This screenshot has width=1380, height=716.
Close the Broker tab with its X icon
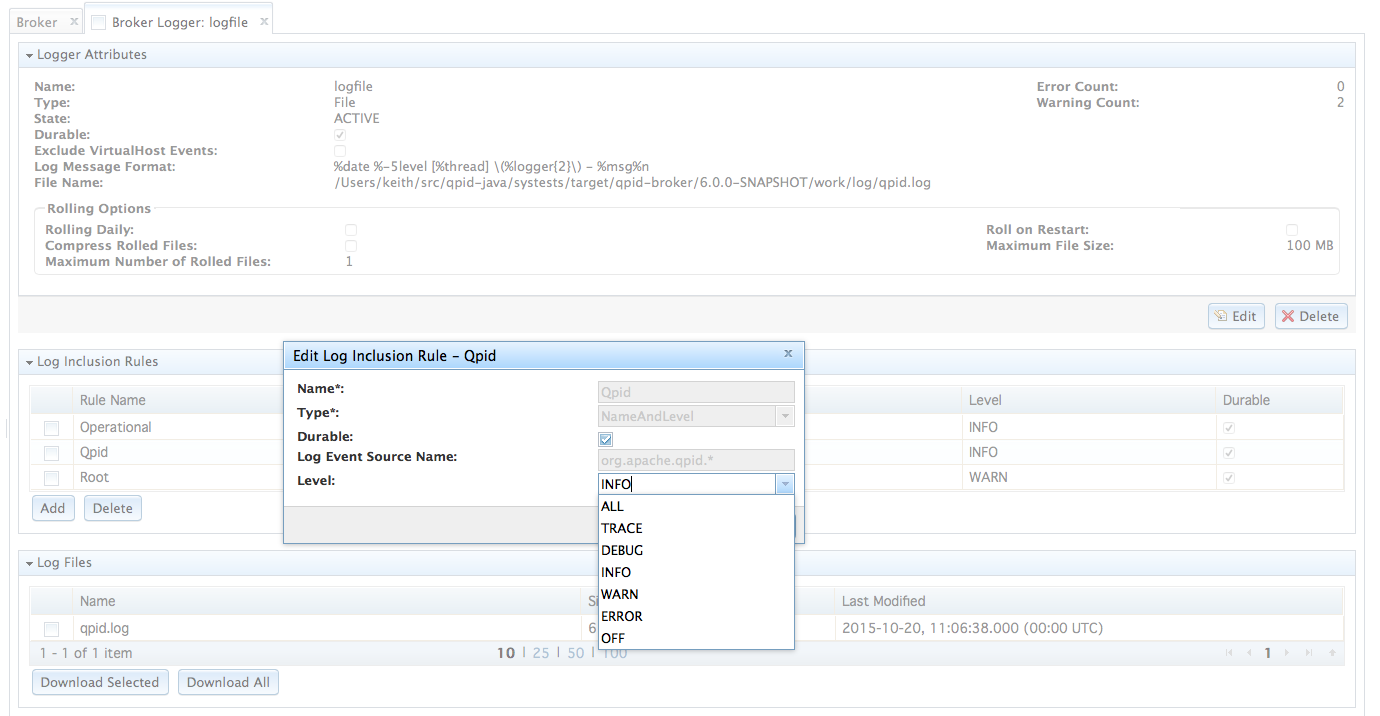(x=74, y=22)
